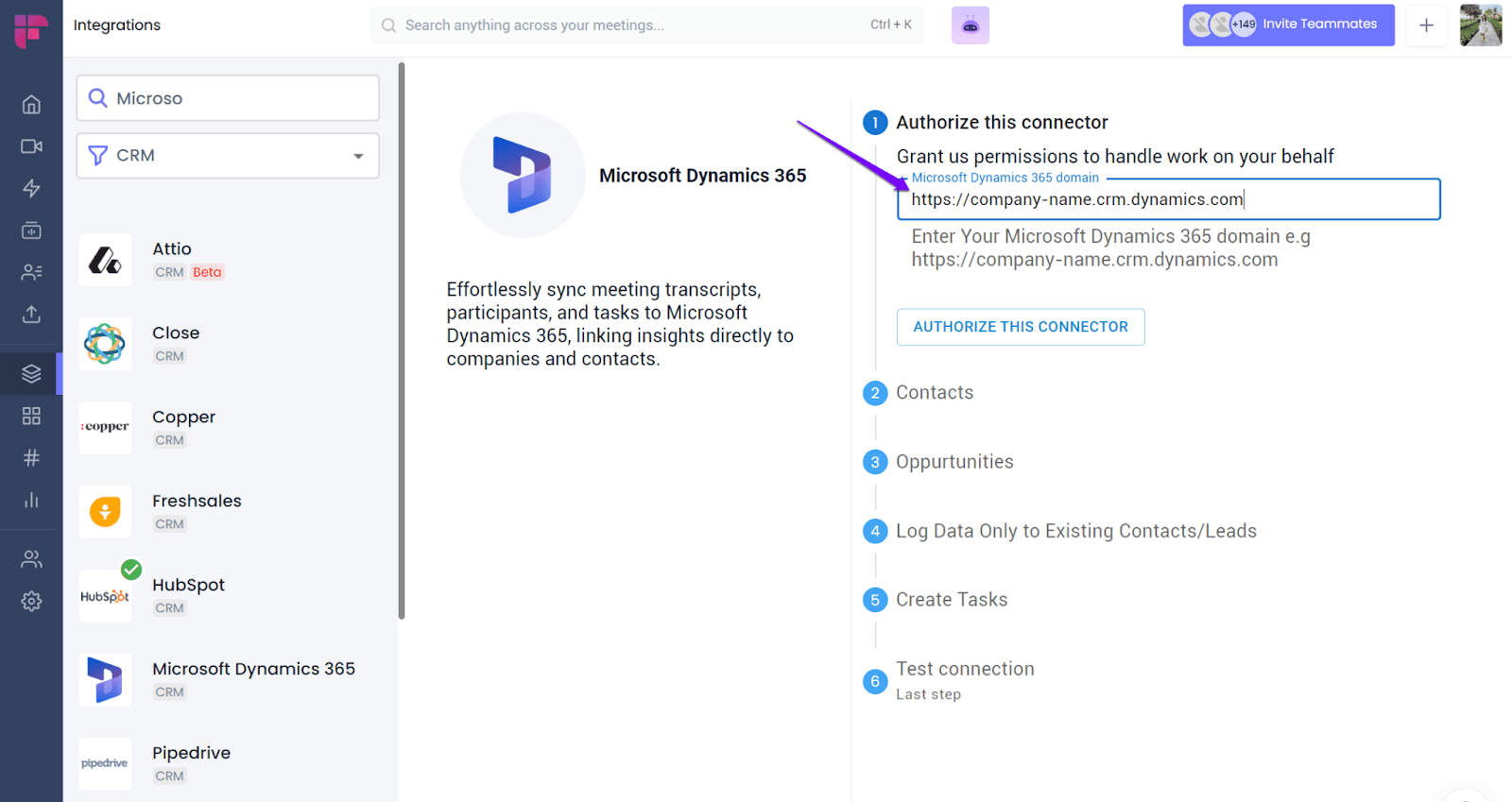Viewport: 1512px width, 802px height.
Task: Select Copper in the integrations list
Action: coord(183,418)
